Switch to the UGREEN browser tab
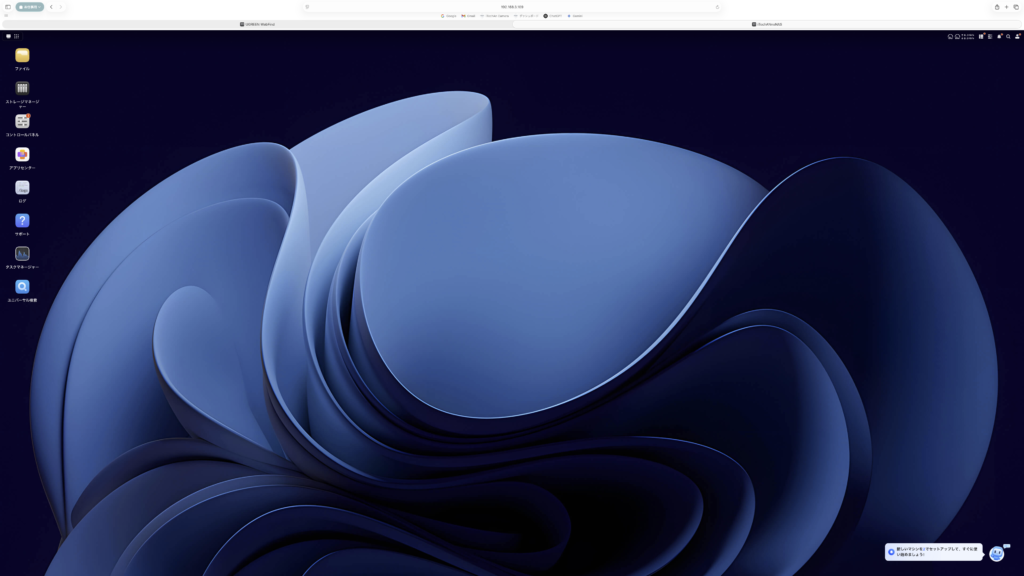Image resolution: width=1024 pixels, height=576 pixels. [x=258, y=24]
